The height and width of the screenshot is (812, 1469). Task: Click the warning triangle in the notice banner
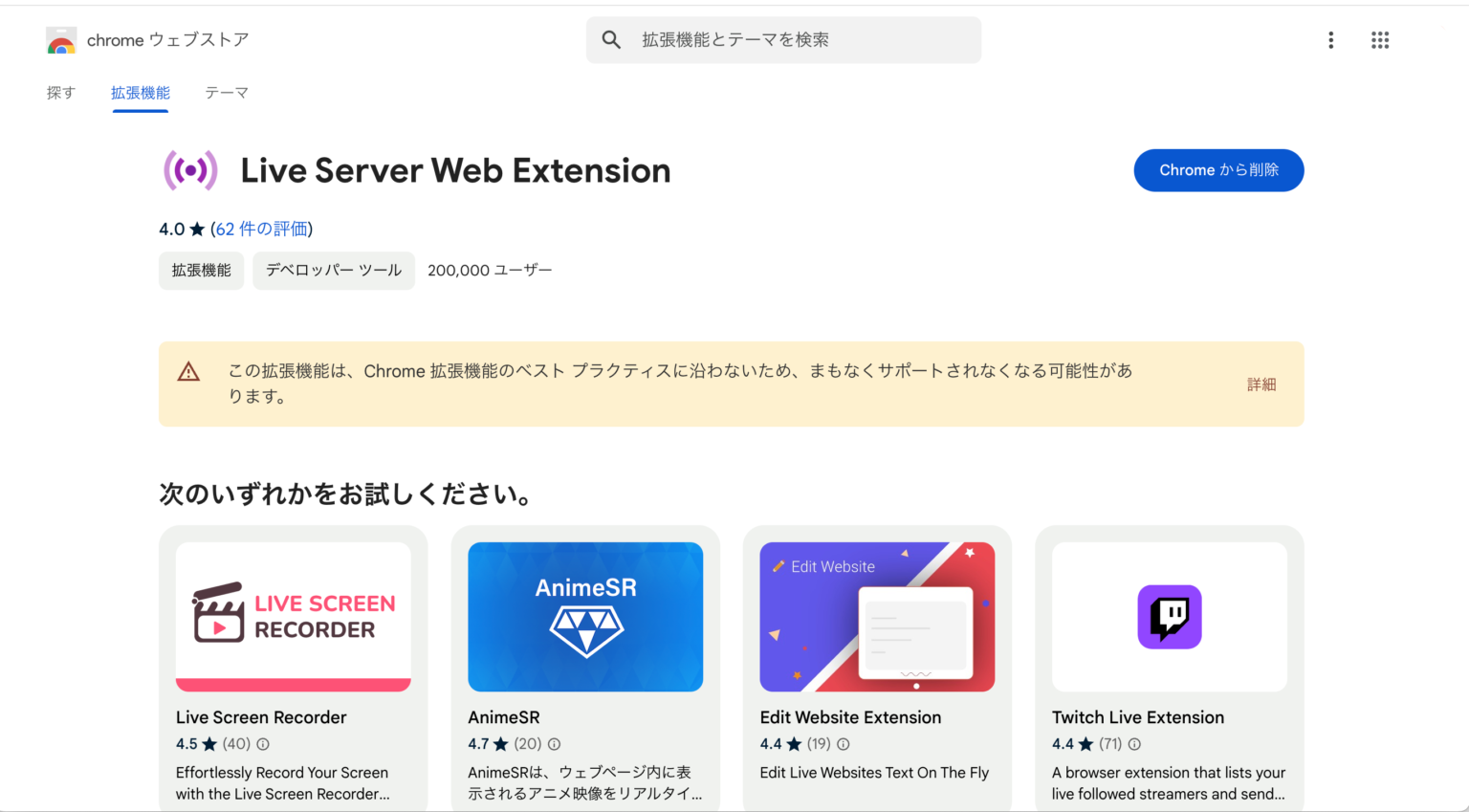[x=188, y=372]
